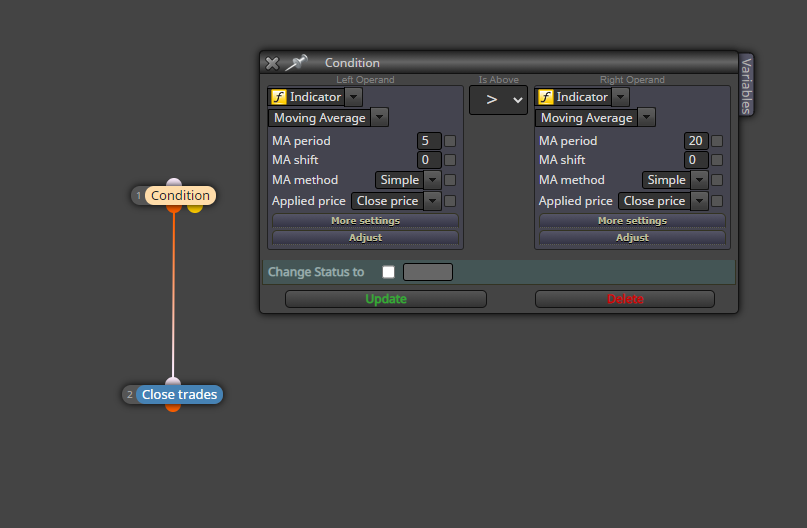The width and height of the screenshot is (807, 528).
Task: Enable the Change Status to checkbox
Action: [x=389, y=272]
